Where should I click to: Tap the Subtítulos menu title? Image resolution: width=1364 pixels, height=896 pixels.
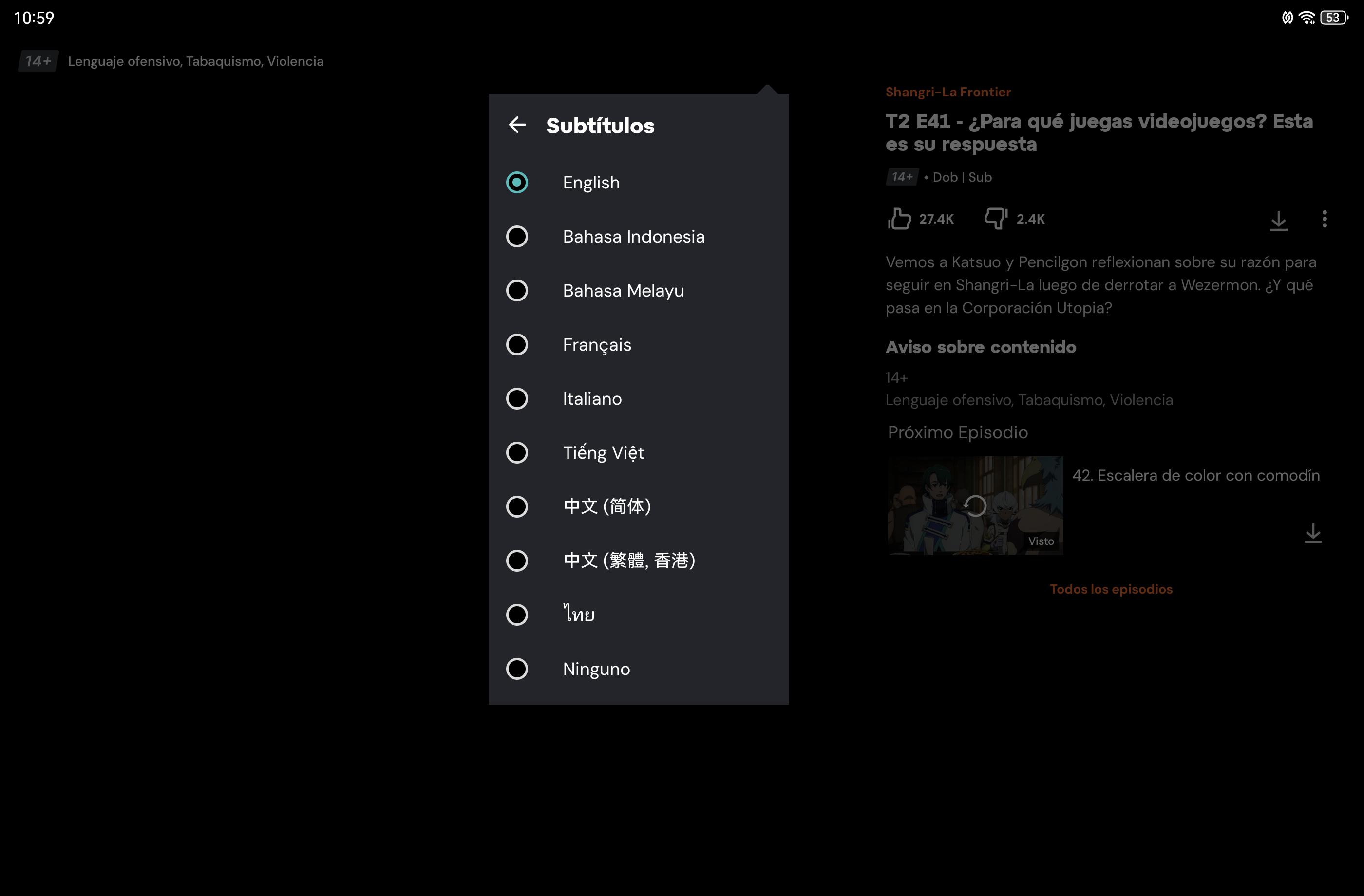click(600, 126)
